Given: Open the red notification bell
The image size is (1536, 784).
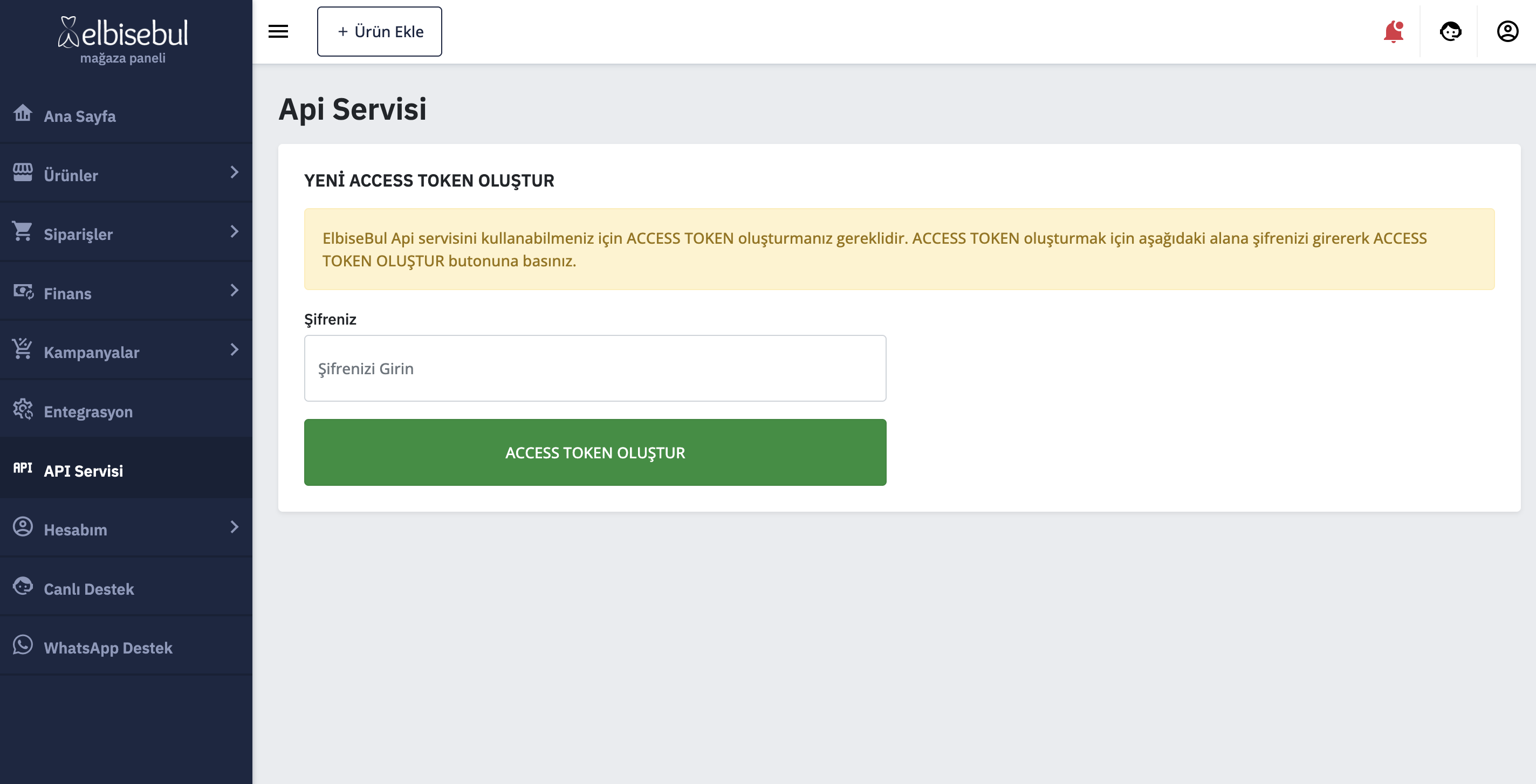Looking at the screenshot, I should pyautogui.click(x=1393, y=32).
